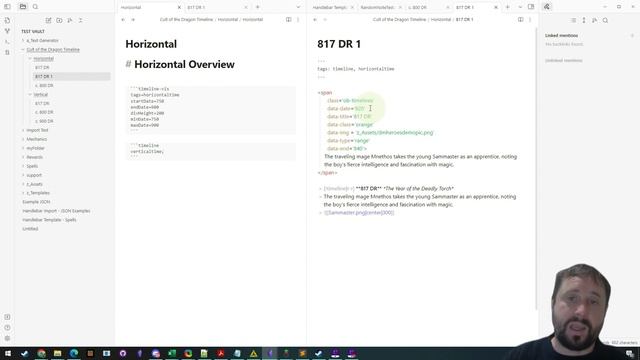
Task: Collapse all folders in file explorer
Action: point(80,20)
